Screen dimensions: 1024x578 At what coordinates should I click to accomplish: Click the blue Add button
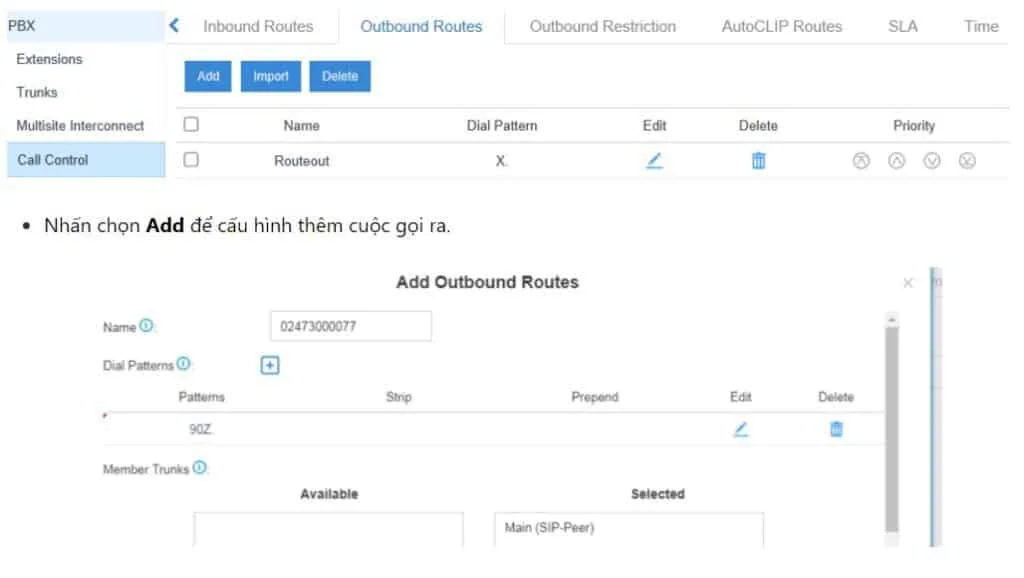(208, 76)
